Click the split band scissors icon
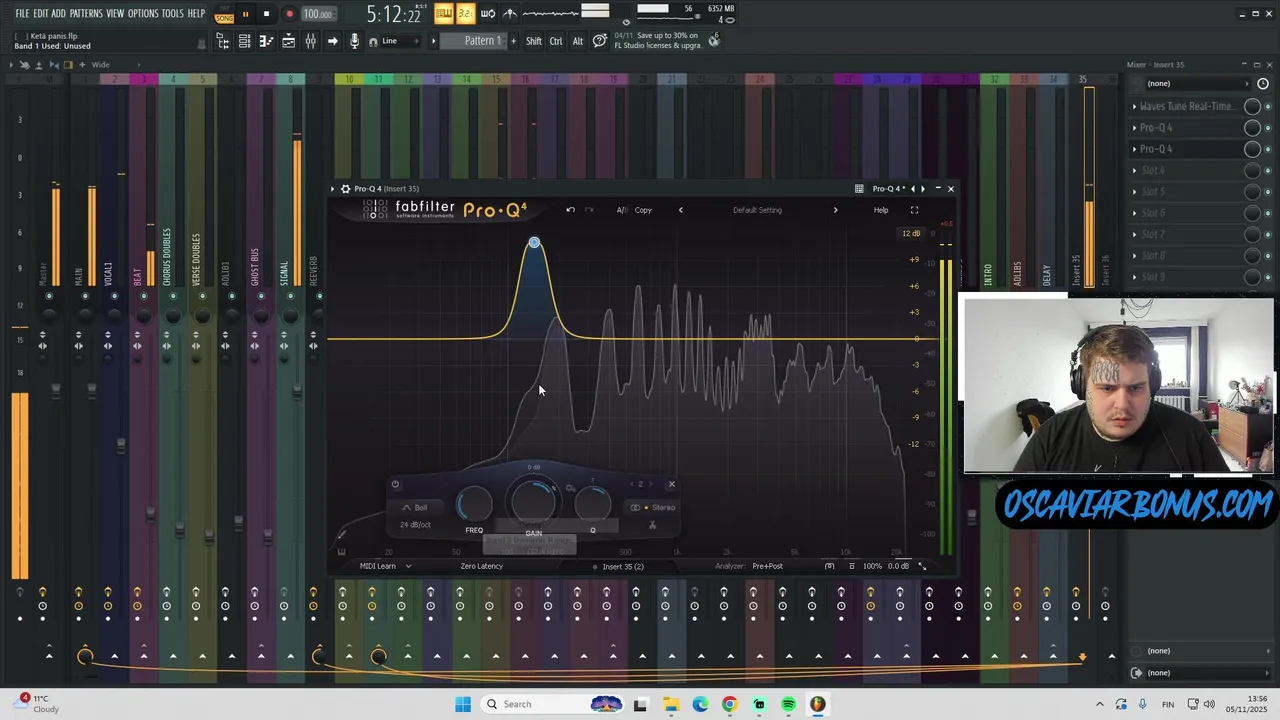Image resolution: width=1280 pixels, height=720 pixels. (652, 526)
